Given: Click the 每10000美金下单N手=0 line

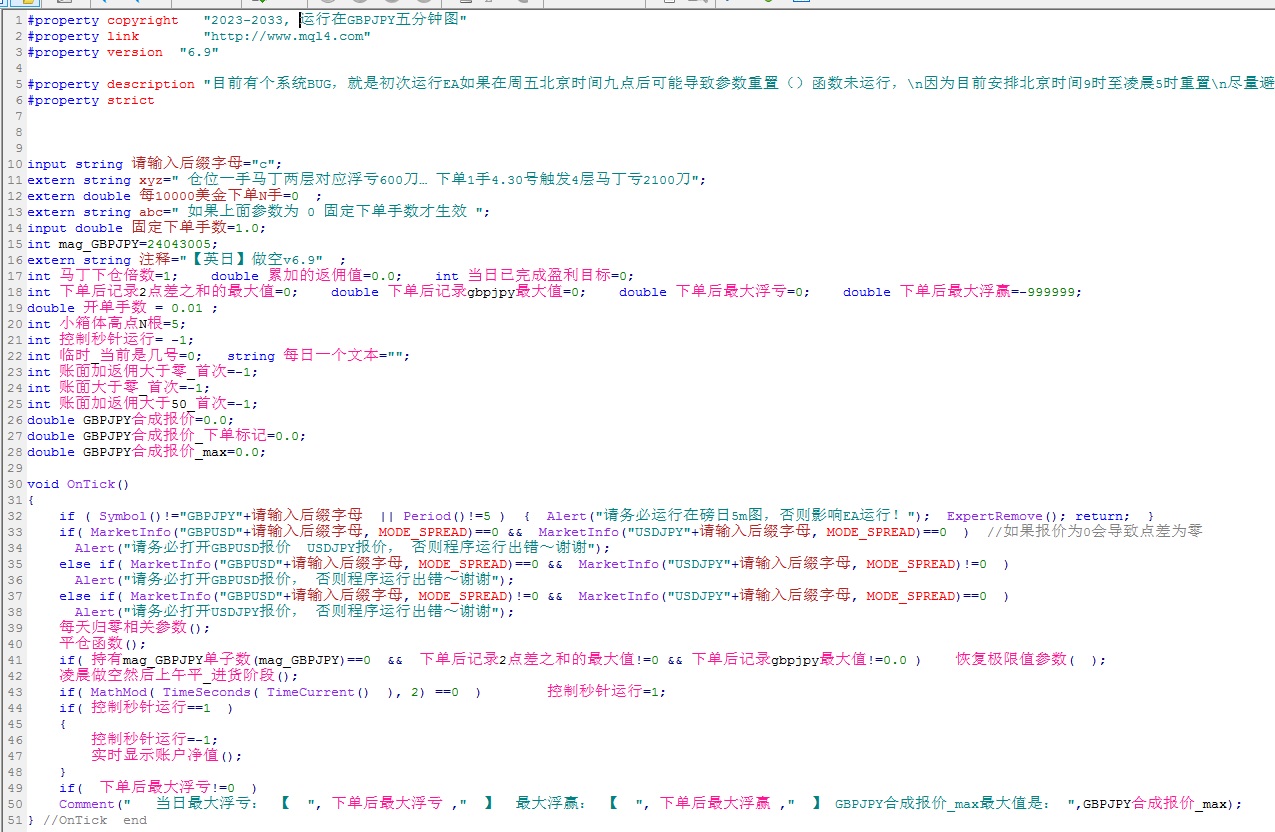Looking at the screenshot, I should (x=174, y=196).
